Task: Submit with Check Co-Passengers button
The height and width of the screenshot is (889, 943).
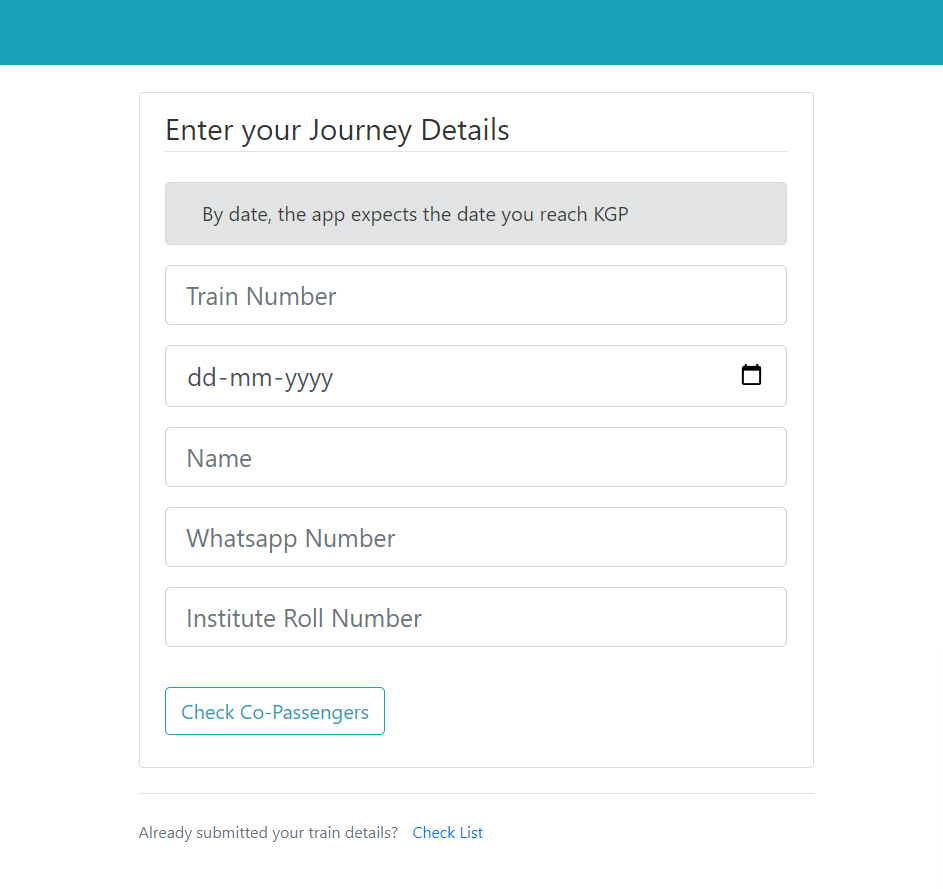Action: (x=275, y=711)
